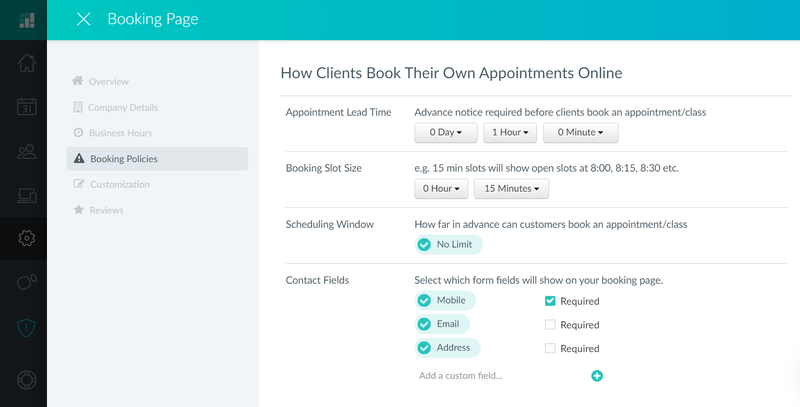Select the settings gear icon
800x407 pixels.
[x=26, y=238]
